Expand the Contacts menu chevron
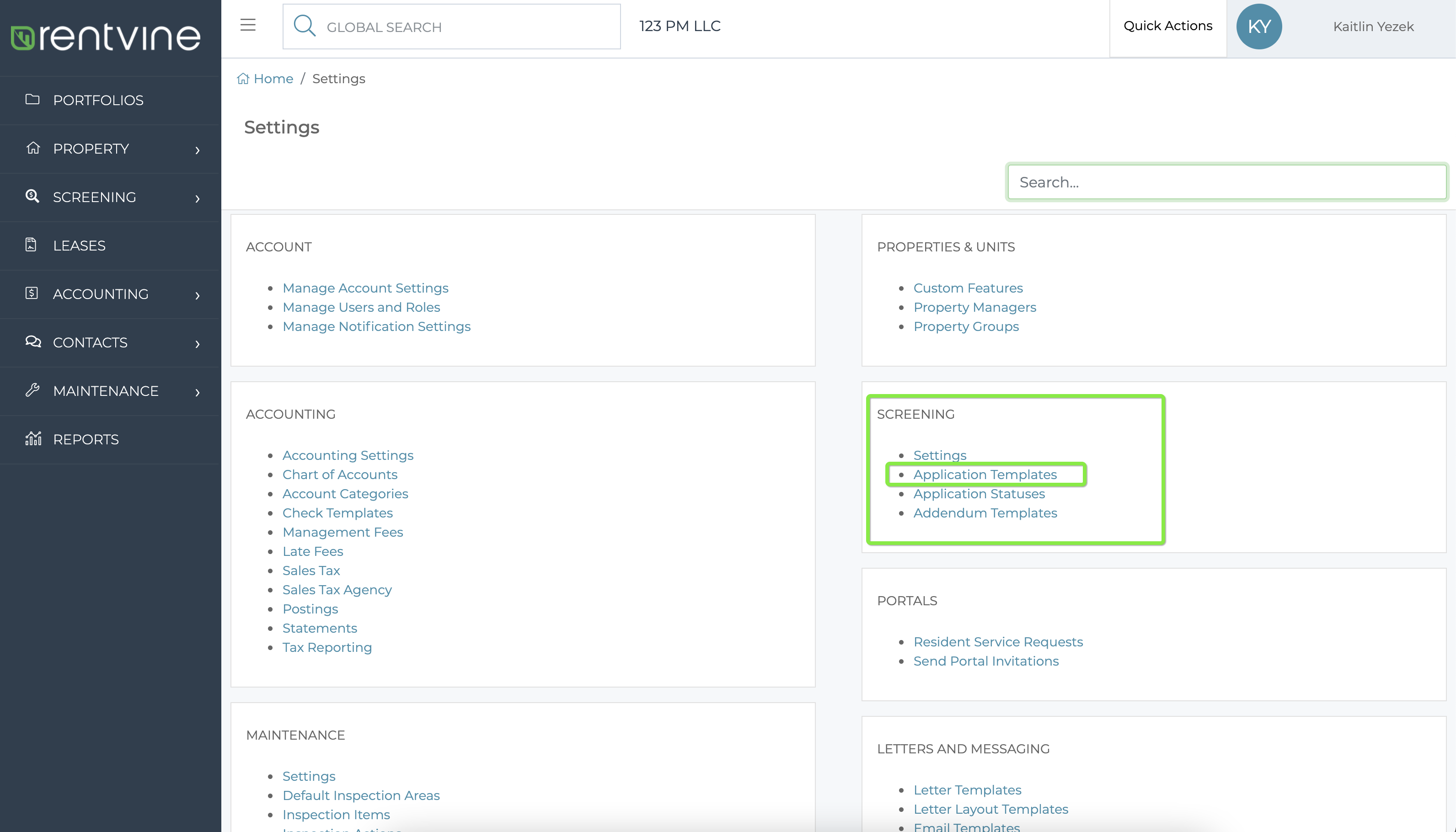1456x832 pixels. pos(198,343)
